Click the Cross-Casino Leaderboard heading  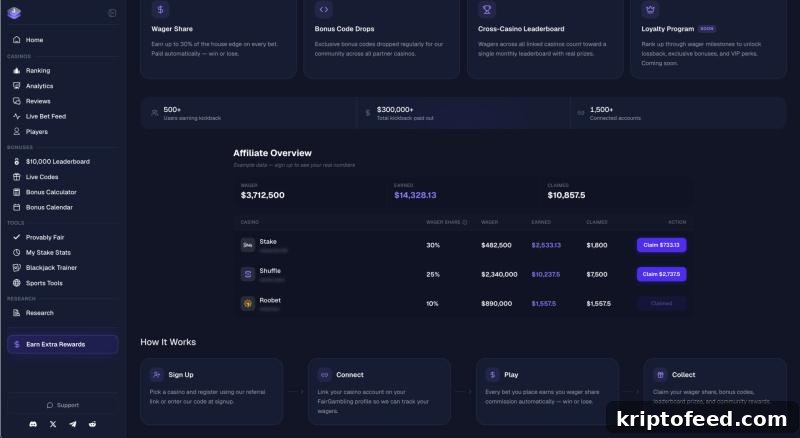(521, 29)
